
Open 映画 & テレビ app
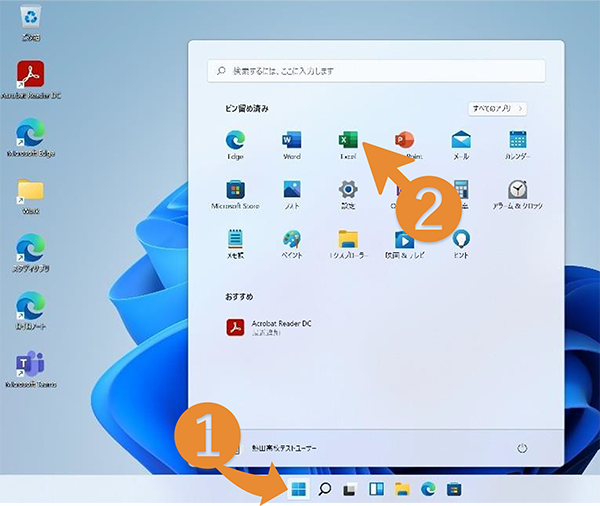click(404, 244)
